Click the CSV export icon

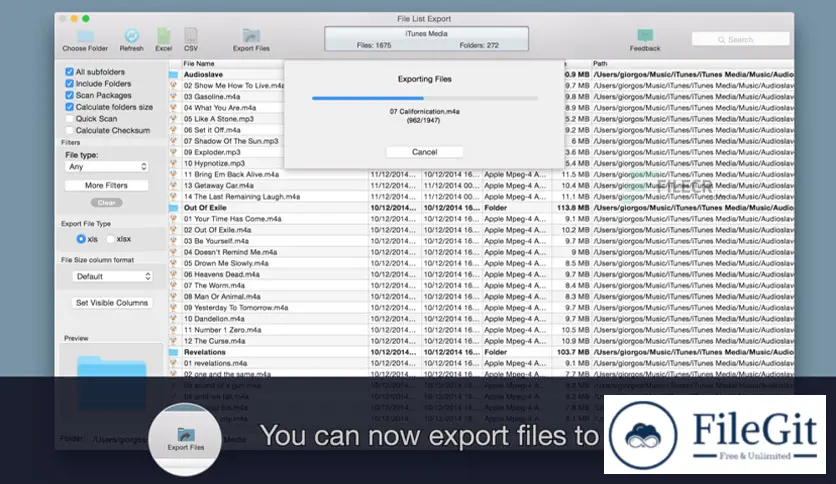tap(190, 36)
